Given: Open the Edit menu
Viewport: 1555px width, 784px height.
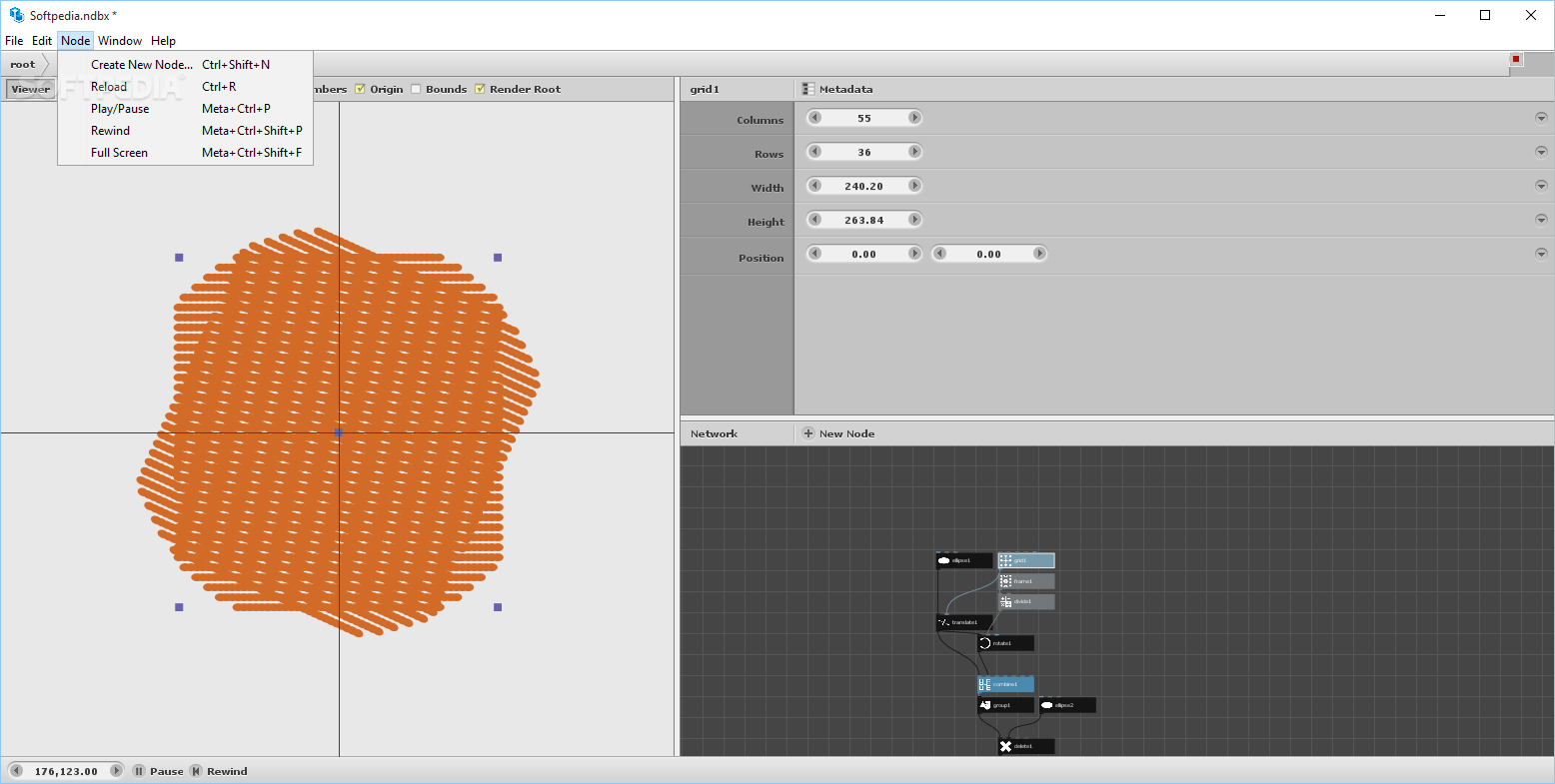Looking at the screenshot, I should point(42,41).
